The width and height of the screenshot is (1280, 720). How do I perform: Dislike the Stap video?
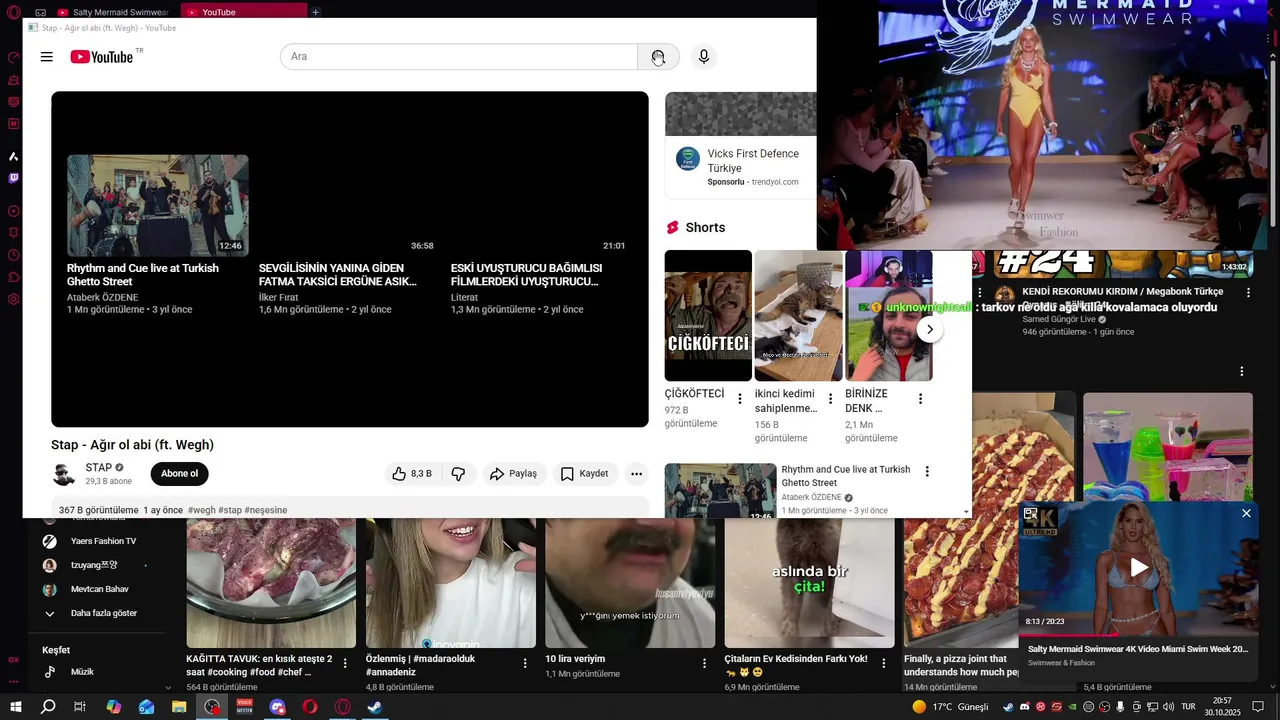coord(458,474)
